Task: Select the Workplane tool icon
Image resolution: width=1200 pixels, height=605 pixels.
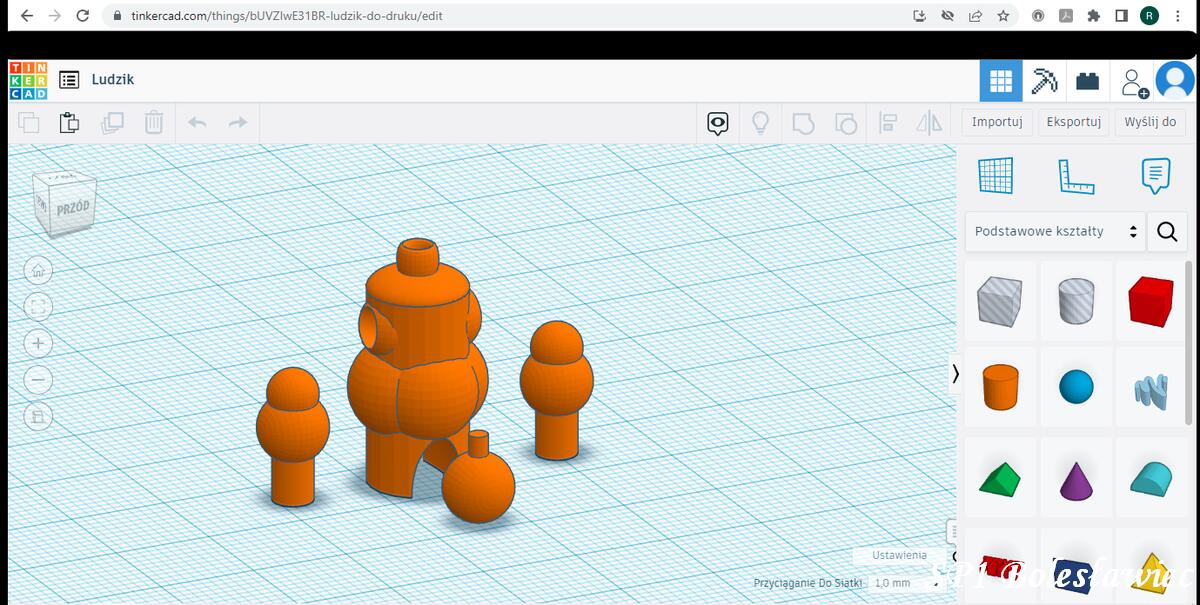Action: coord(996,176)
